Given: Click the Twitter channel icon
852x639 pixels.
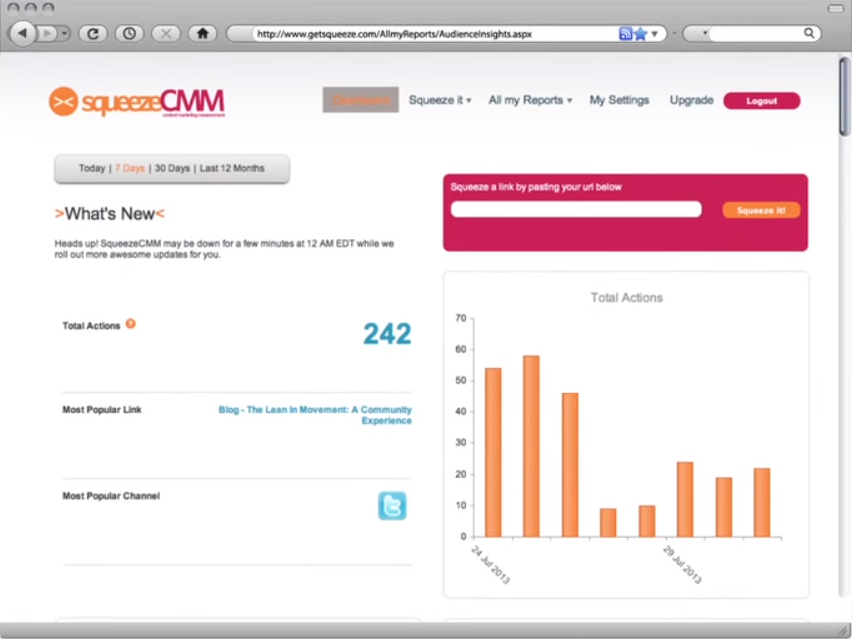Looking at the screenshot, I should 392,506.
